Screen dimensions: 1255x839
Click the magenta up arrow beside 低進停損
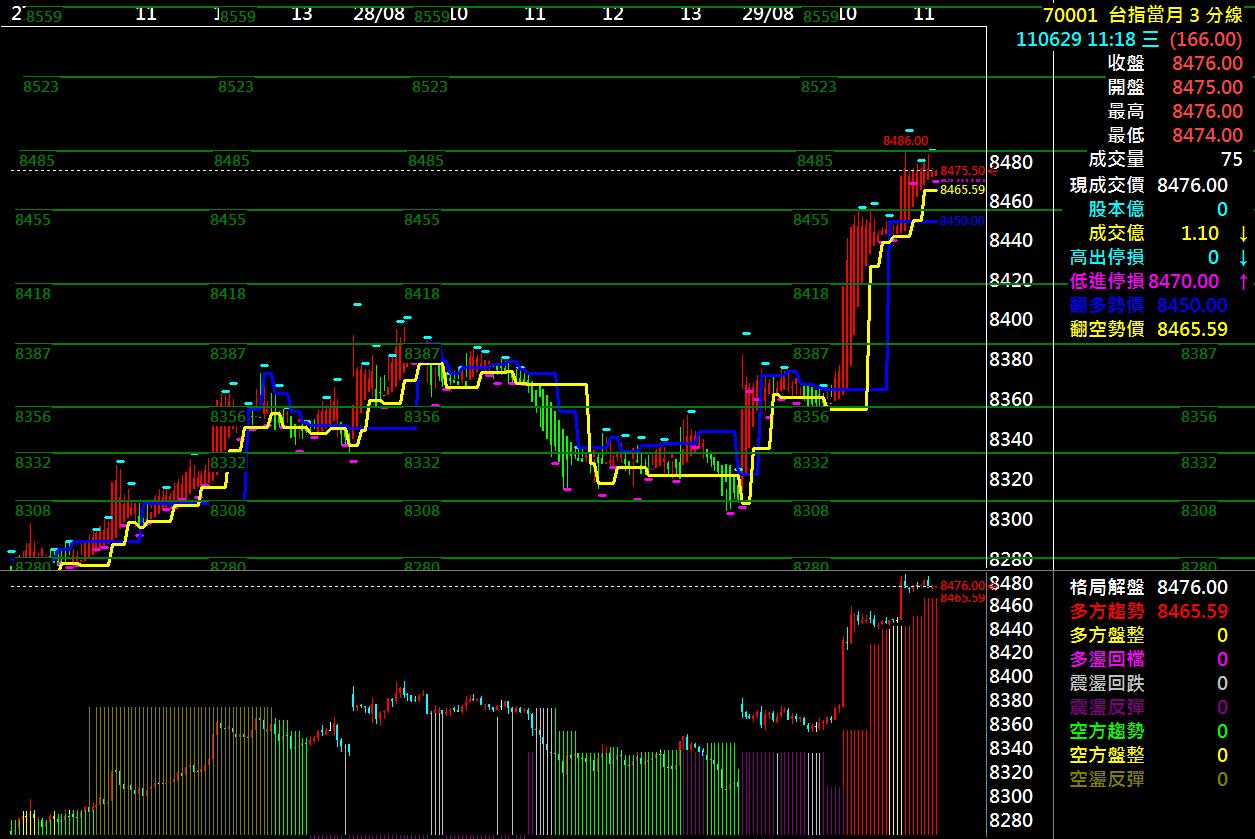click(1243, 281)
